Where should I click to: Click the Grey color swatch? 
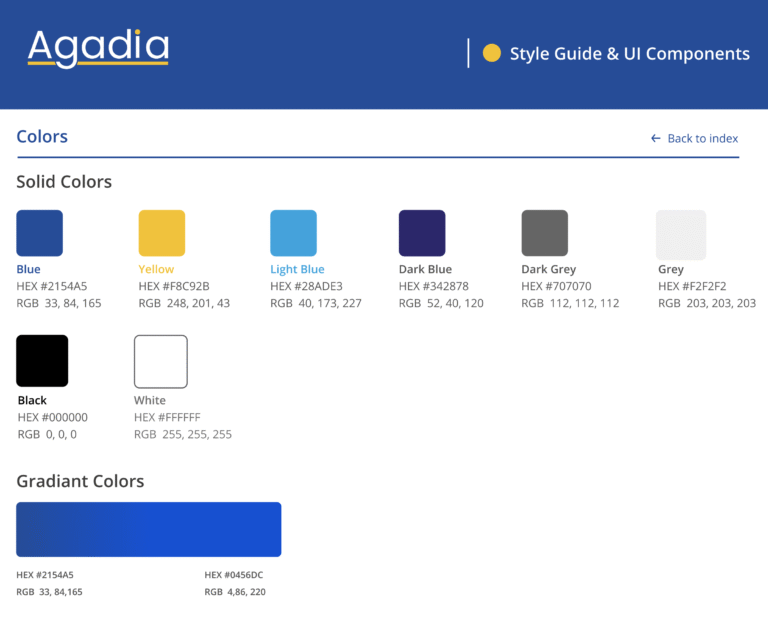(x=680, y=235)
